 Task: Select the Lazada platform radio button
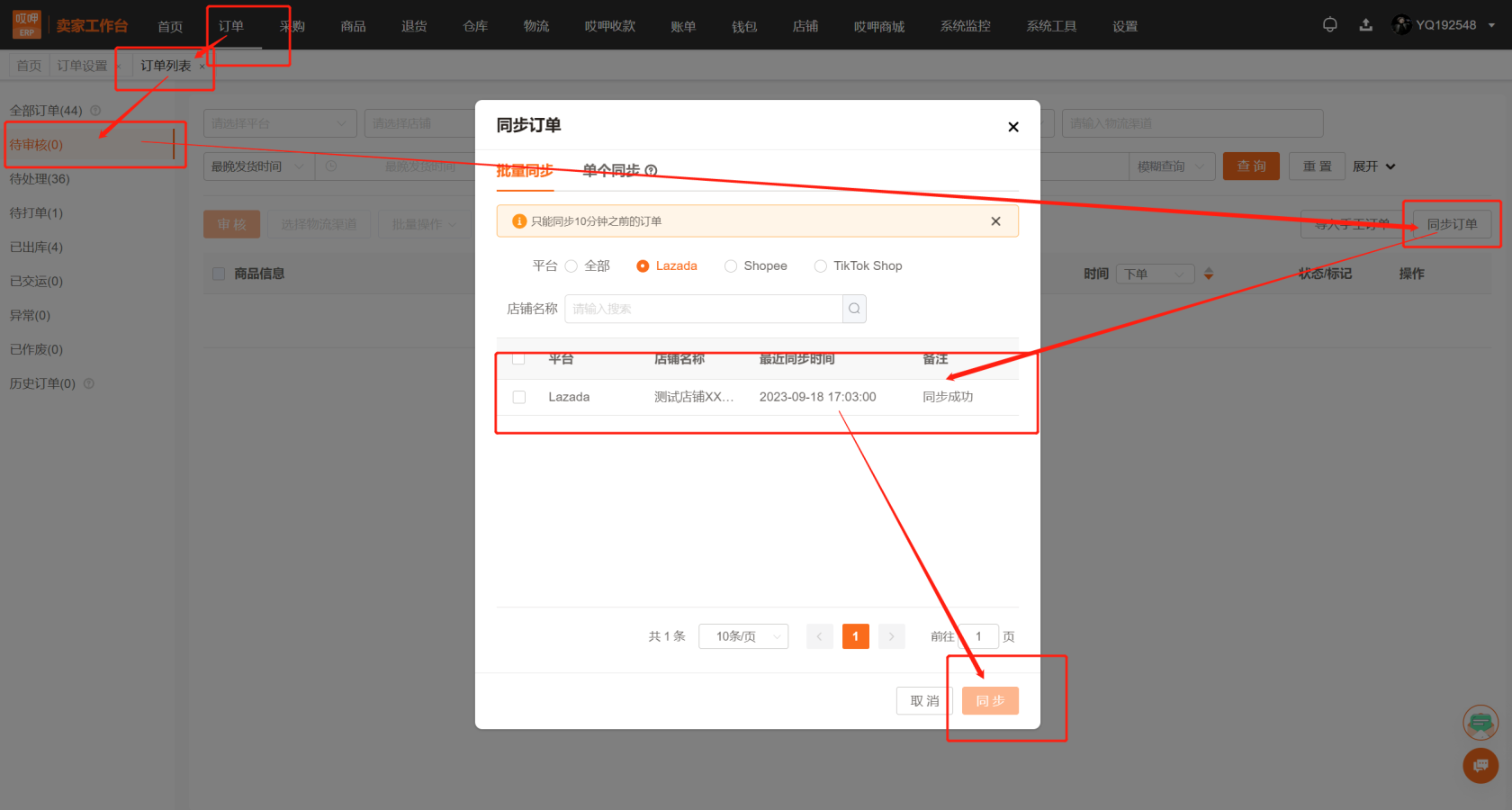643,266
